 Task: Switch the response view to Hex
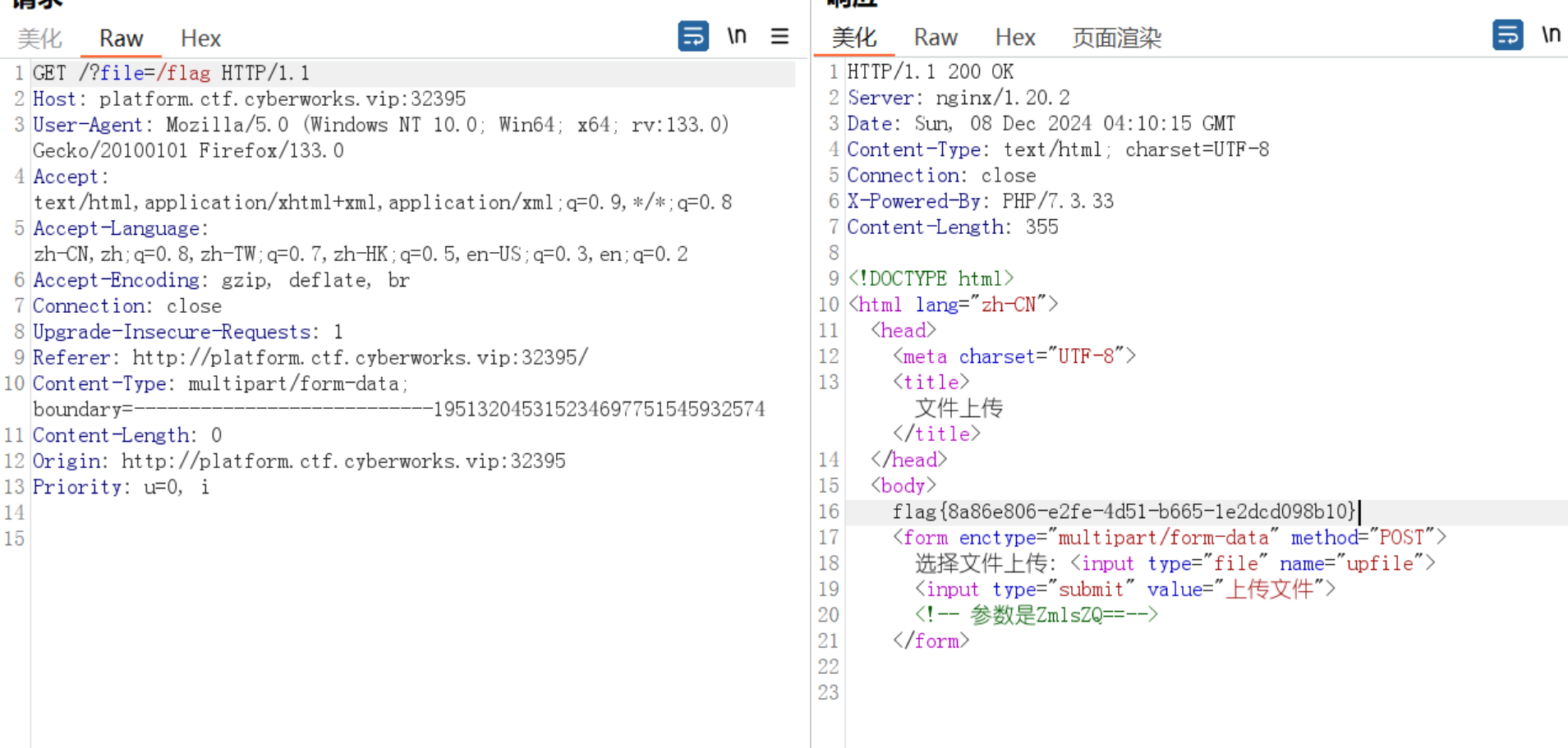(1015, 37)
